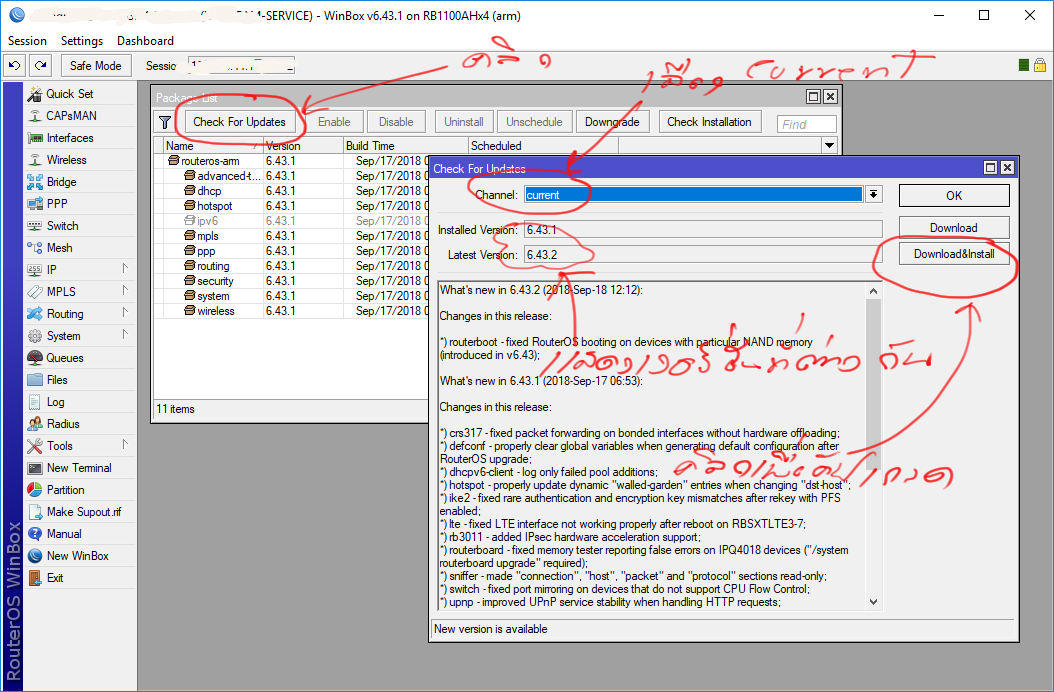
Task: Maximize the Check For Updates dialog
Action: point(990,168)
